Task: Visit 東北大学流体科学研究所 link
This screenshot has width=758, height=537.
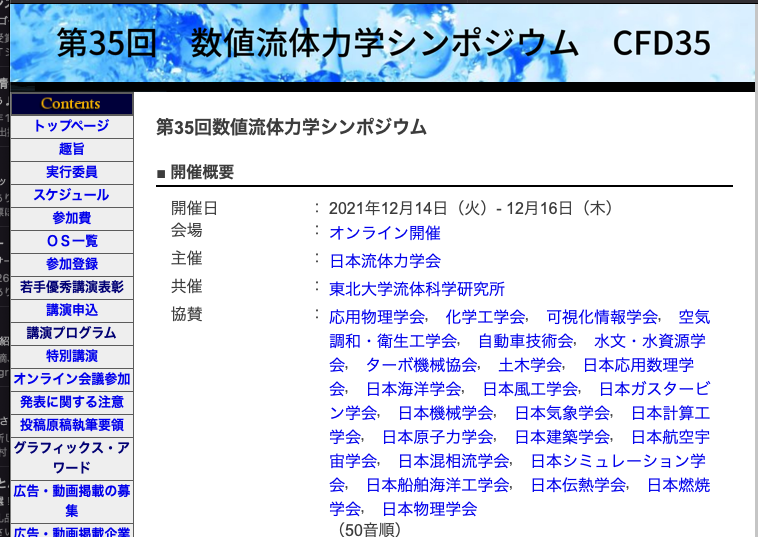Action: 417,289
